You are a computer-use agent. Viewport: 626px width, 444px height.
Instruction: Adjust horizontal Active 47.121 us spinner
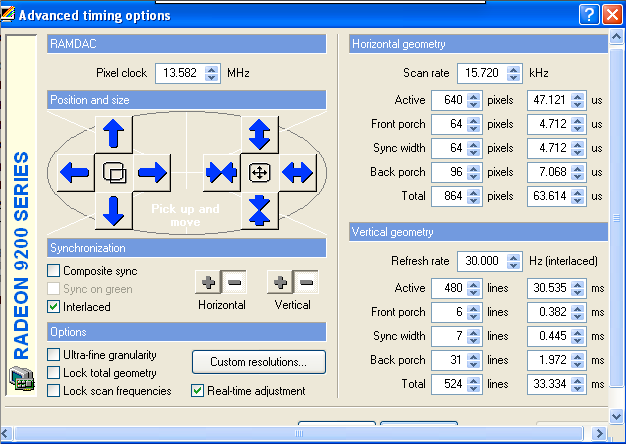[577, 100]
